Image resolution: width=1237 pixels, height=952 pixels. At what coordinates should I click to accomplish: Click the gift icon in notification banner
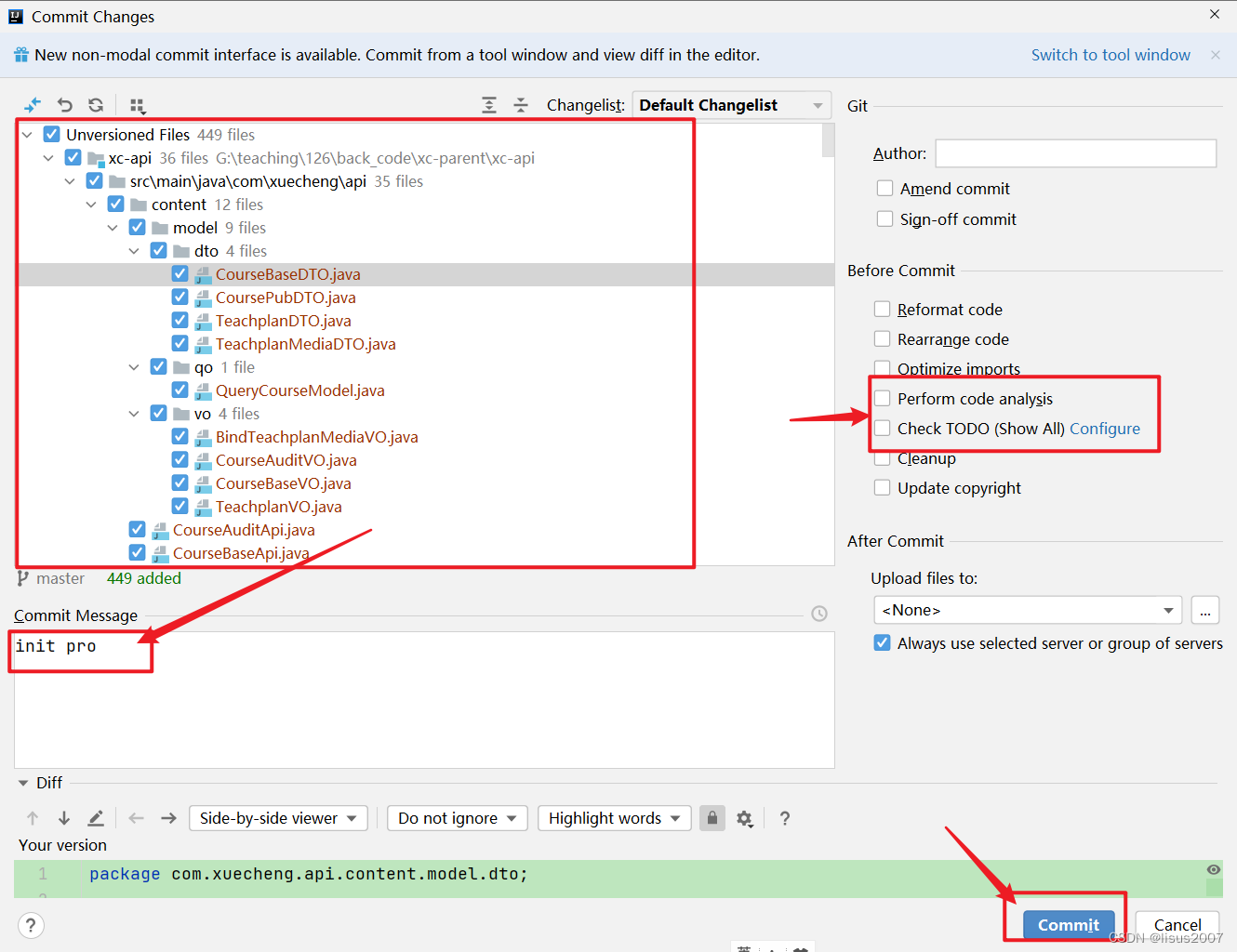click(x=21, y=55)
